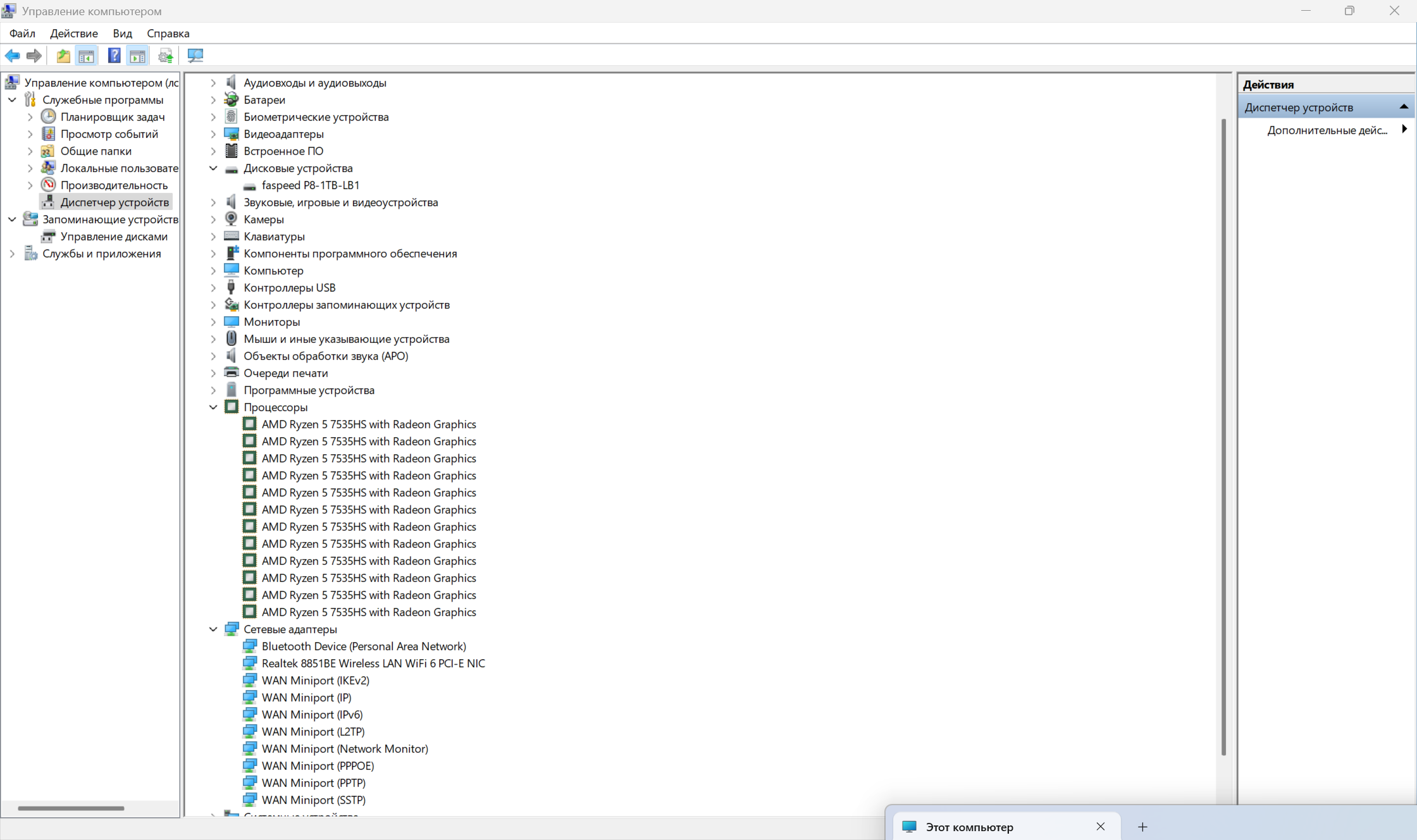Expand Службы и приложения node
The width and height of the screenshot is (1417, 840).
coord(12,254)
